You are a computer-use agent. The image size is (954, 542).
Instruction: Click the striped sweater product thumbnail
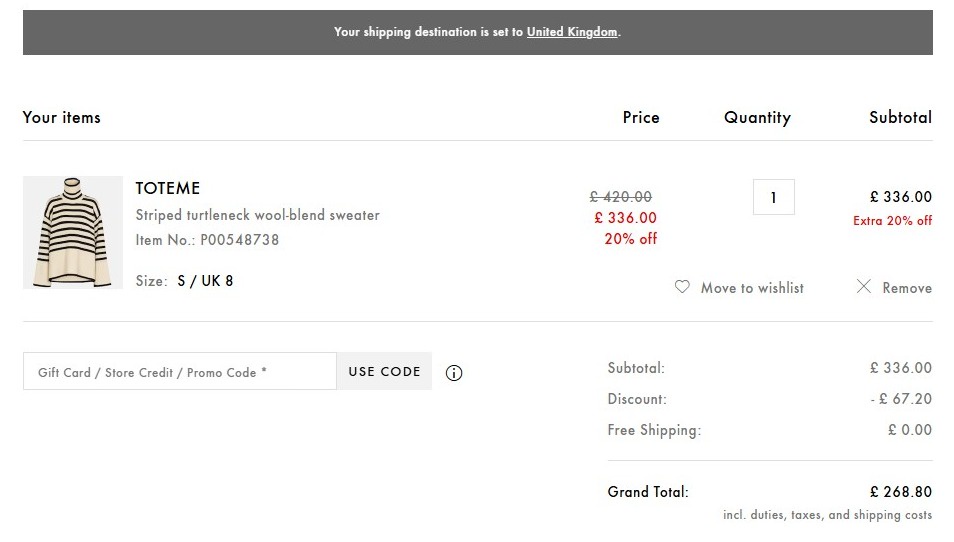point(73,232)
